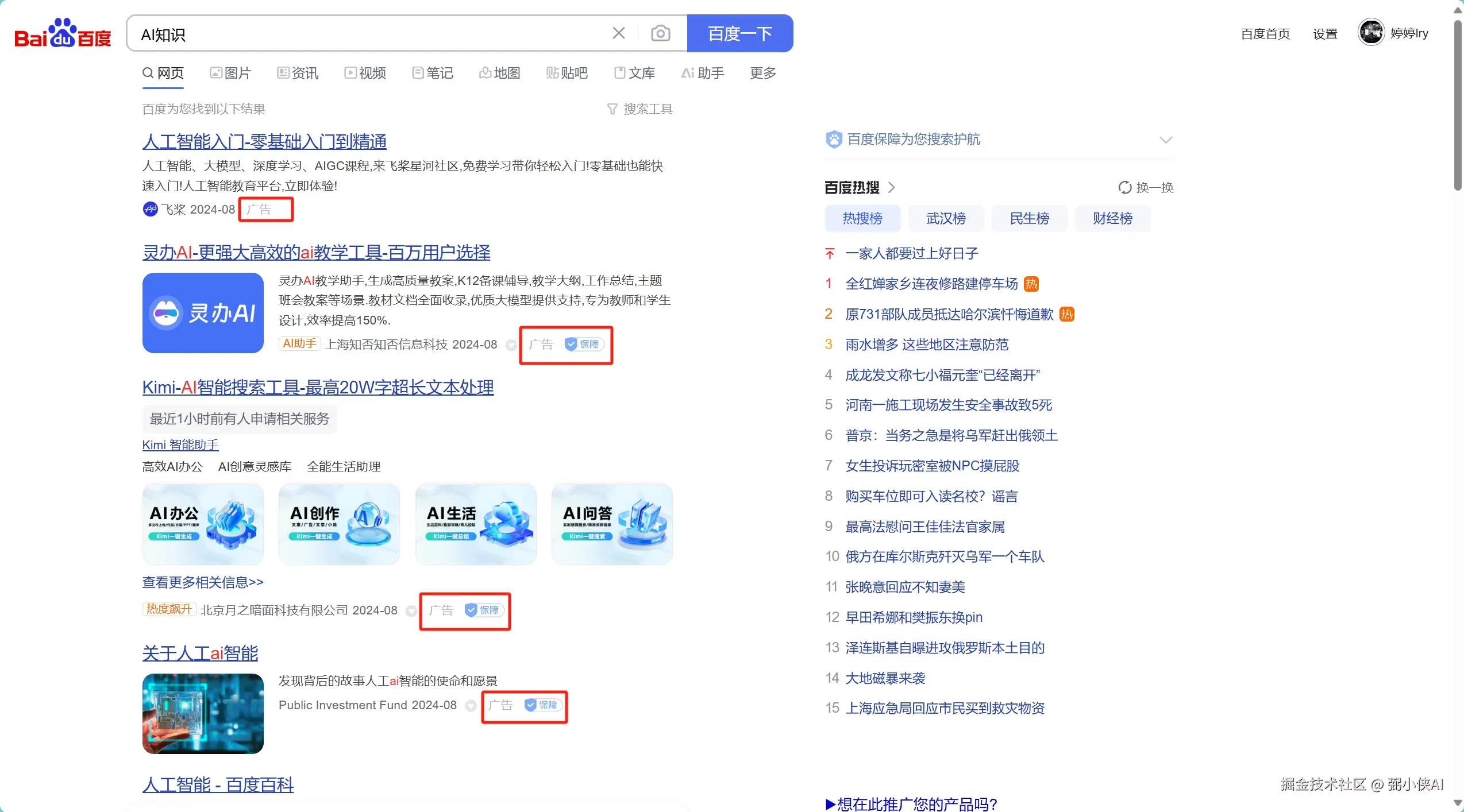Open 人工智能入门-零基础入门到精通 result link
This screenshot has height=812, width=1464.
tap(264, 141)
